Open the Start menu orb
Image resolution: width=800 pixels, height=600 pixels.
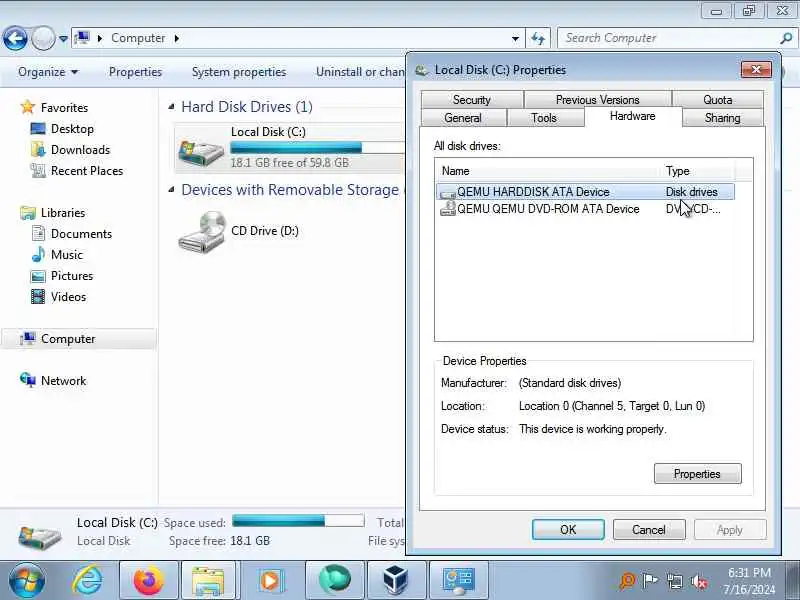[27, 580]
